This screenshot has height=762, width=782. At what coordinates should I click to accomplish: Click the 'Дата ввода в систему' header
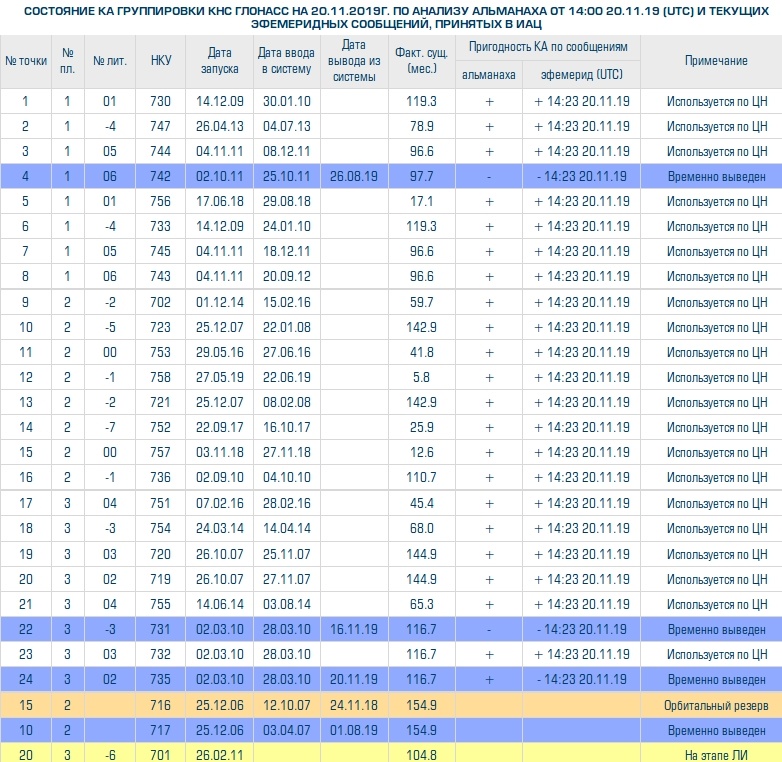(287, 61)
